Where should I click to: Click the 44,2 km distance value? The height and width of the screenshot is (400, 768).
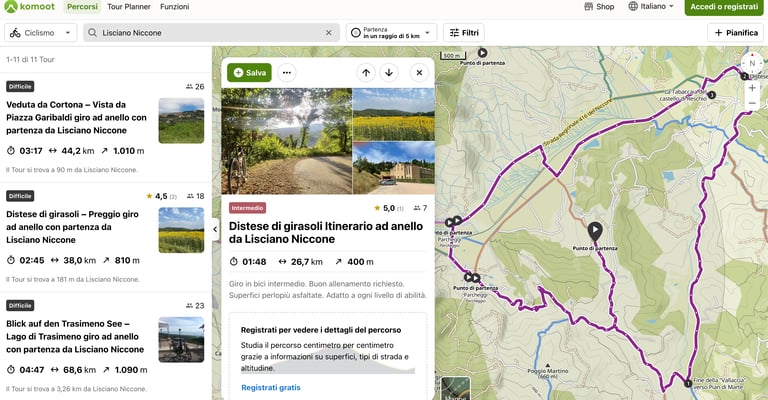click(x=78, y=151)
